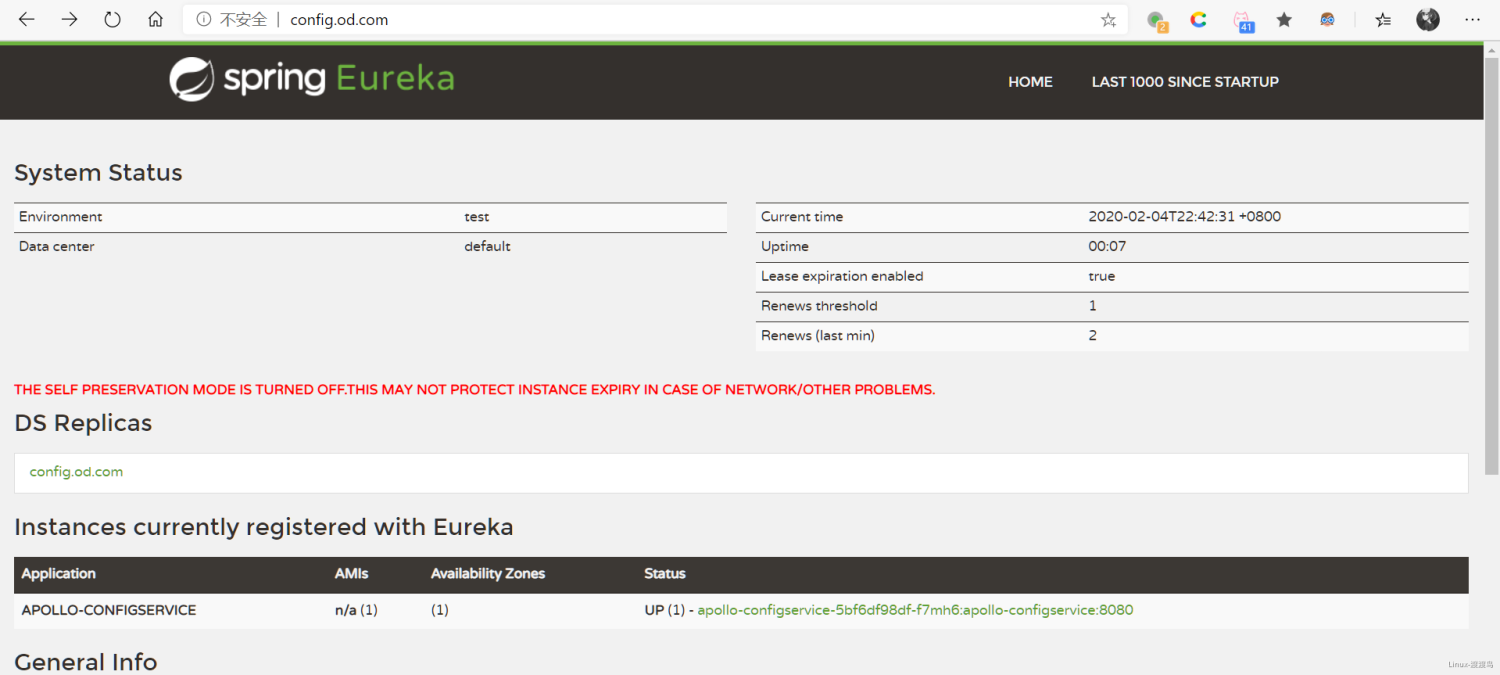Open the browser settings three-dot menu
This screenshot has height=675, width=1500.
pyautogui.click(x=1472, y=20)
